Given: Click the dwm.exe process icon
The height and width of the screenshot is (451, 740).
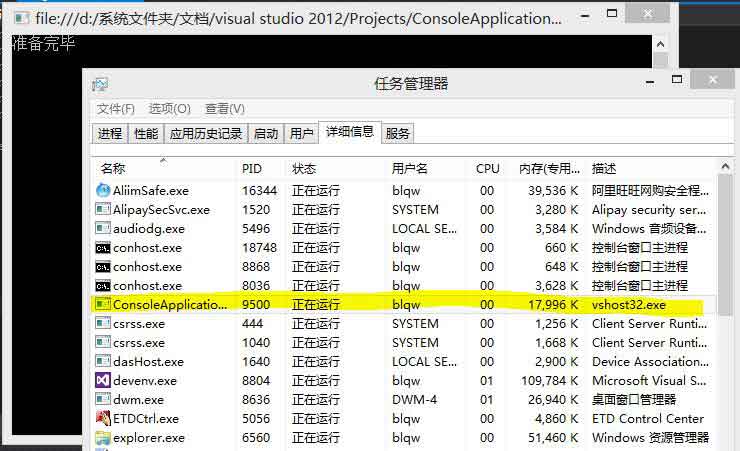Looking at the screenshot, I should point(103,400).
